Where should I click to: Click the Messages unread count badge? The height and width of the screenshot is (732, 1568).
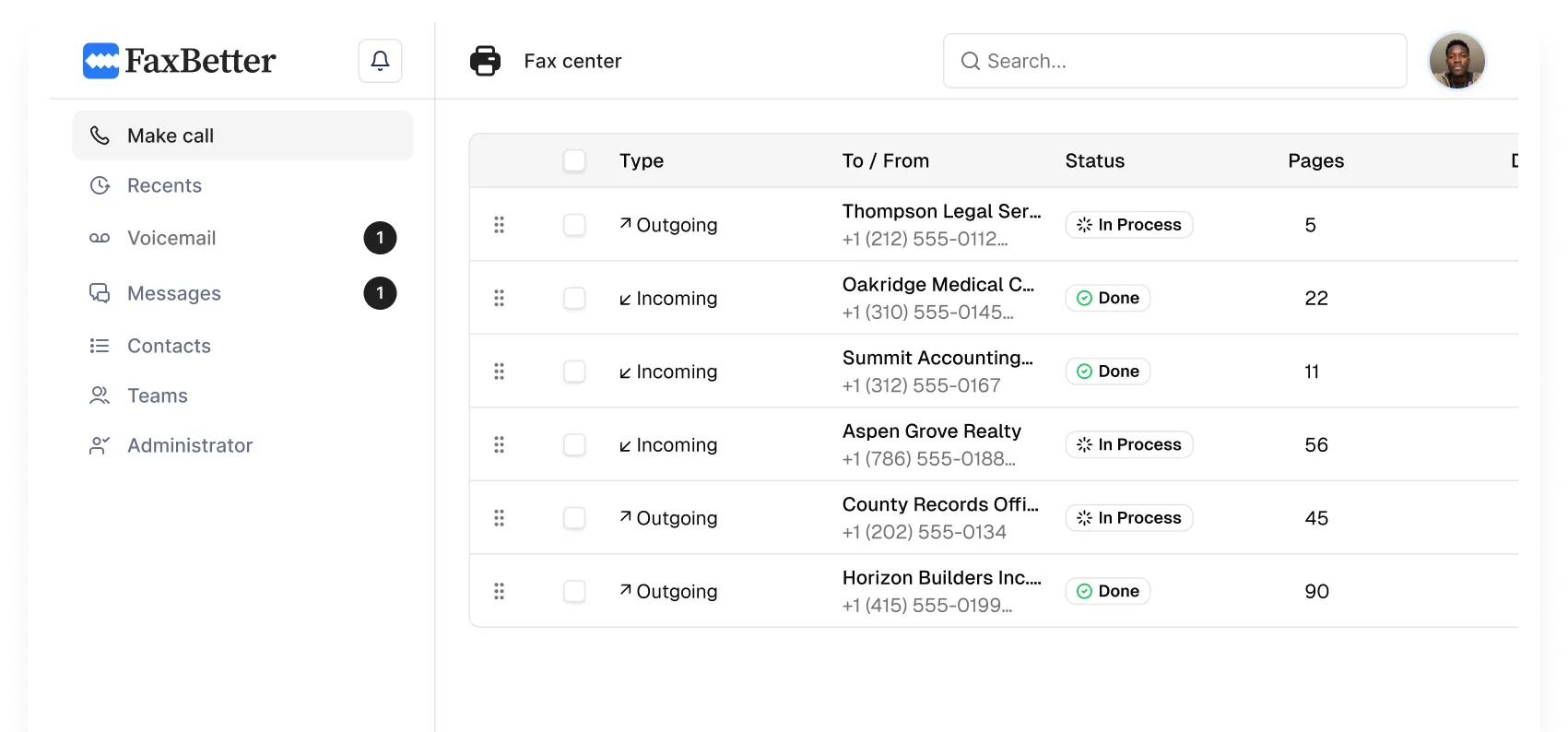[x=380, y=293]
